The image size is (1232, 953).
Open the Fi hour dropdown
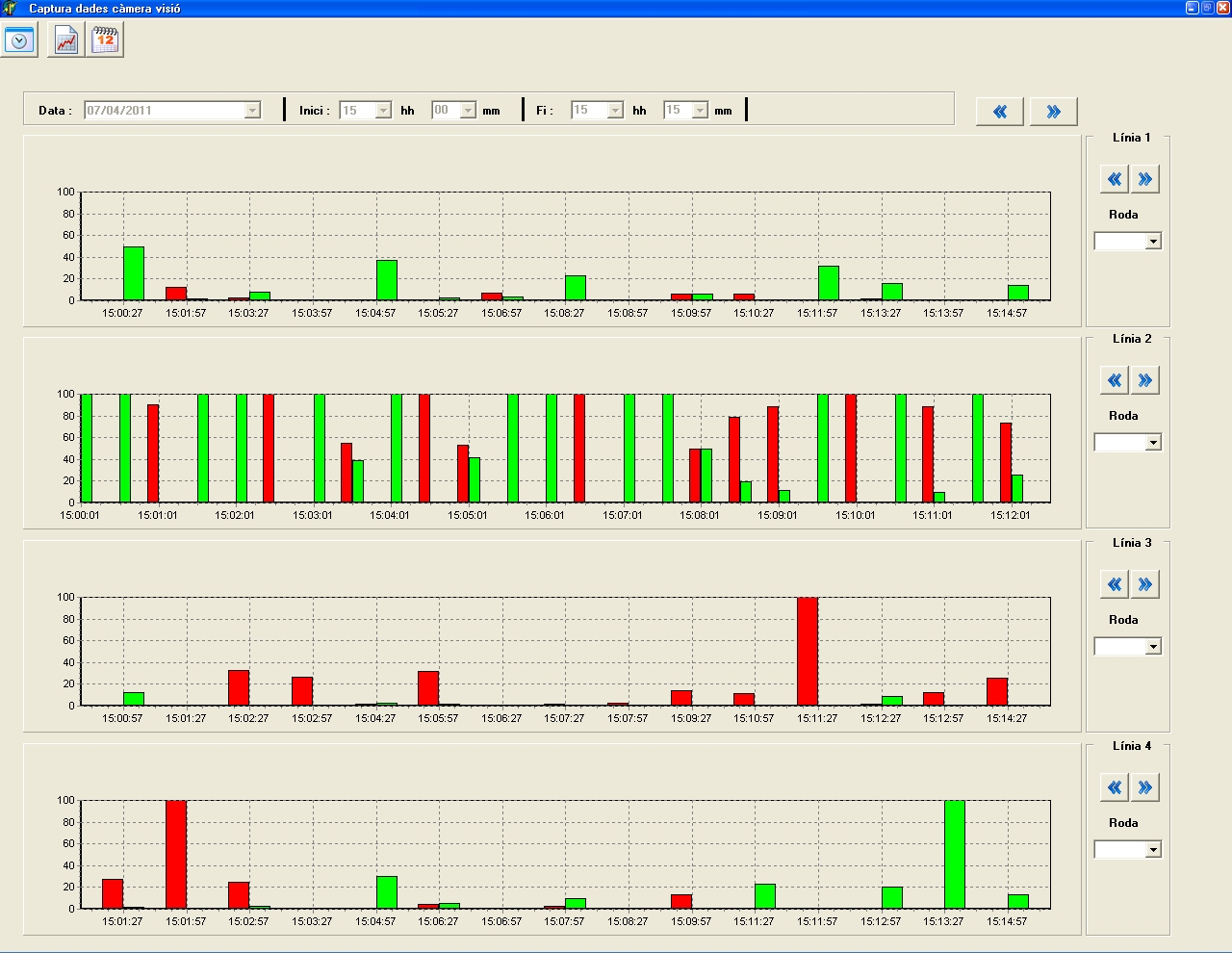tap(615, 111)
